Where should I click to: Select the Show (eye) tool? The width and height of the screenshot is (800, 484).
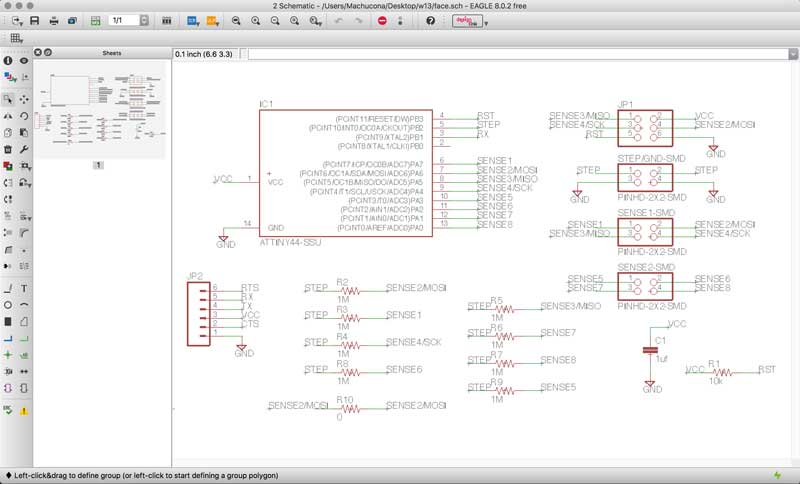click(24, 61)
